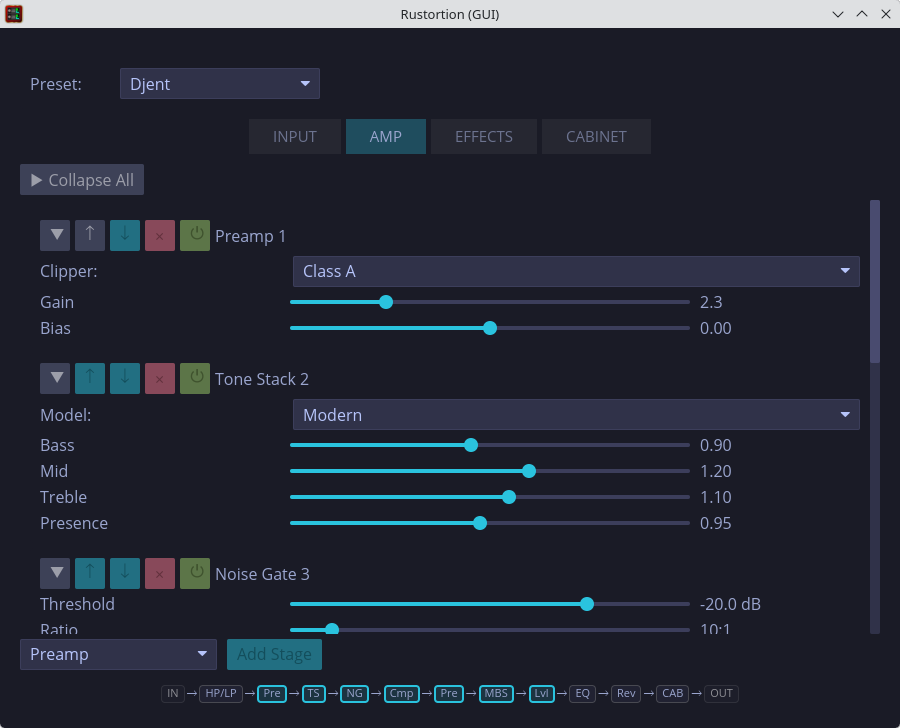Select the TS node in signal chain

coord(313,694)
